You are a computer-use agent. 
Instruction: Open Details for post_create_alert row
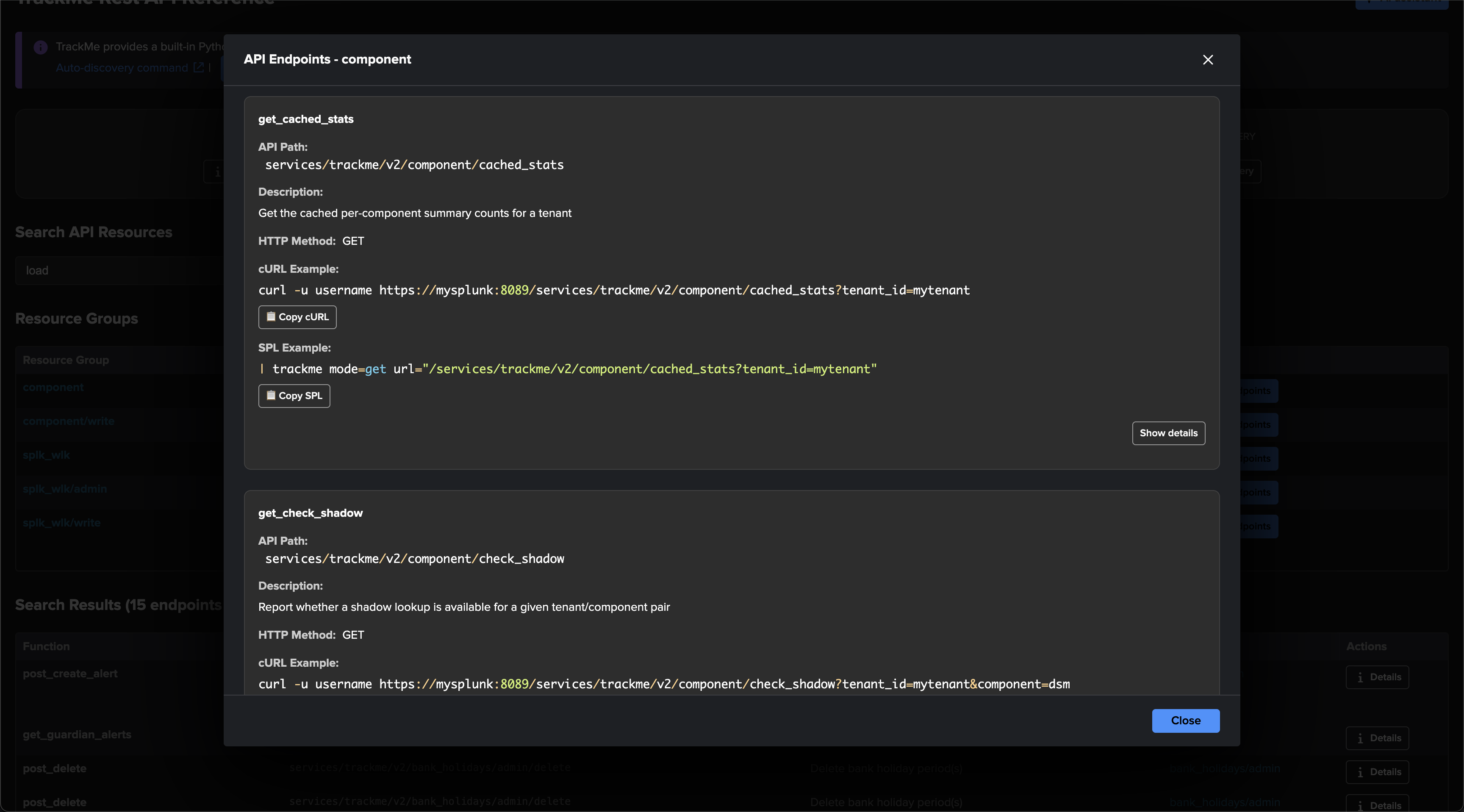pos(1377,677)
